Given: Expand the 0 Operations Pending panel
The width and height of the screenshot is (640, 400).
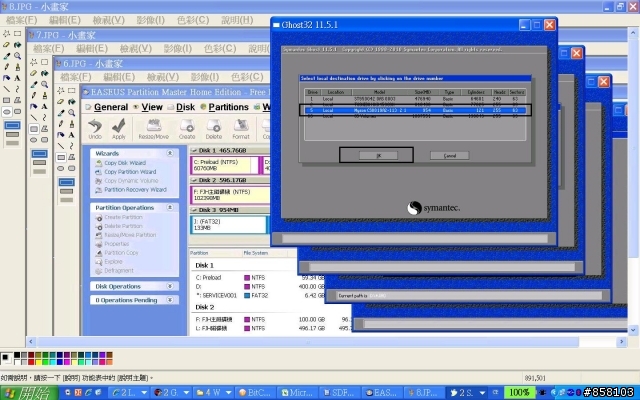Looking at the screenshot, I should click(x=170, y=300).
